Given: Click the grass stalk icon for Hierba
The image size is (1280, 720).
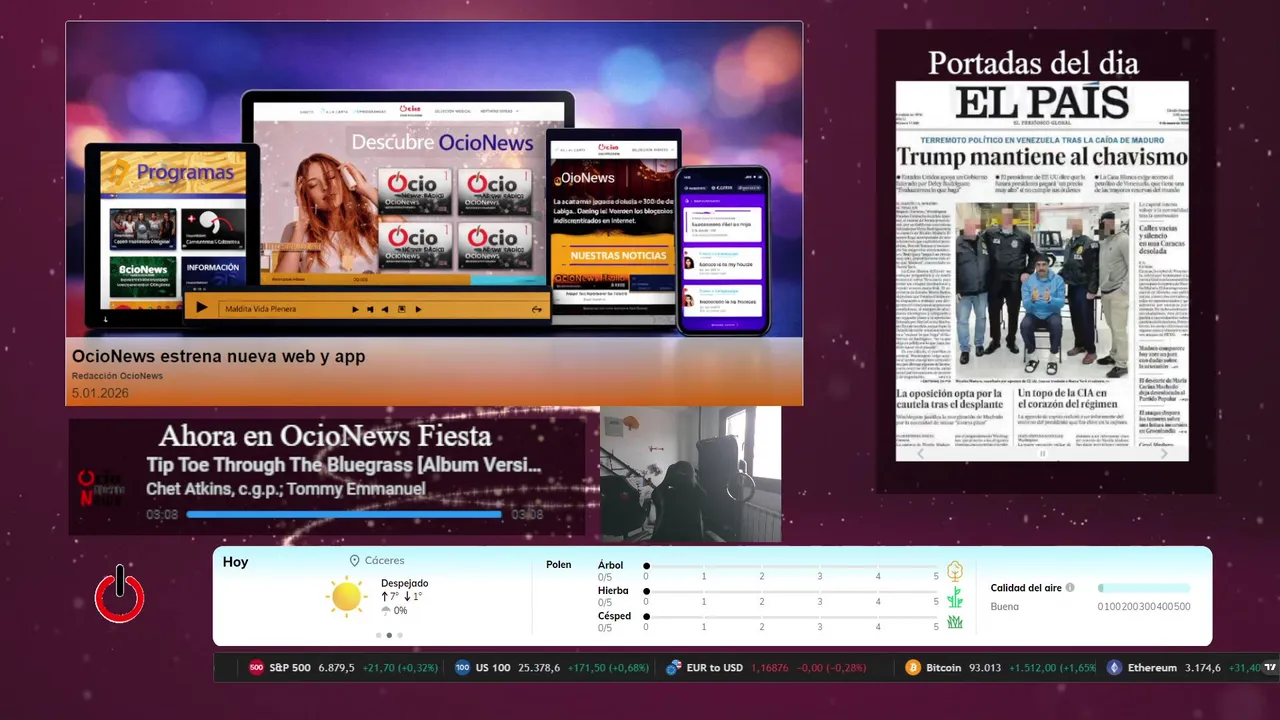Looking at the screenshot, I should (x=955, y=597).
